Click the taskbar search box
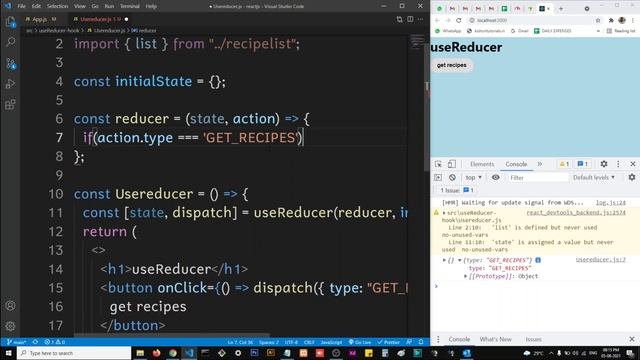 point(74,353)
